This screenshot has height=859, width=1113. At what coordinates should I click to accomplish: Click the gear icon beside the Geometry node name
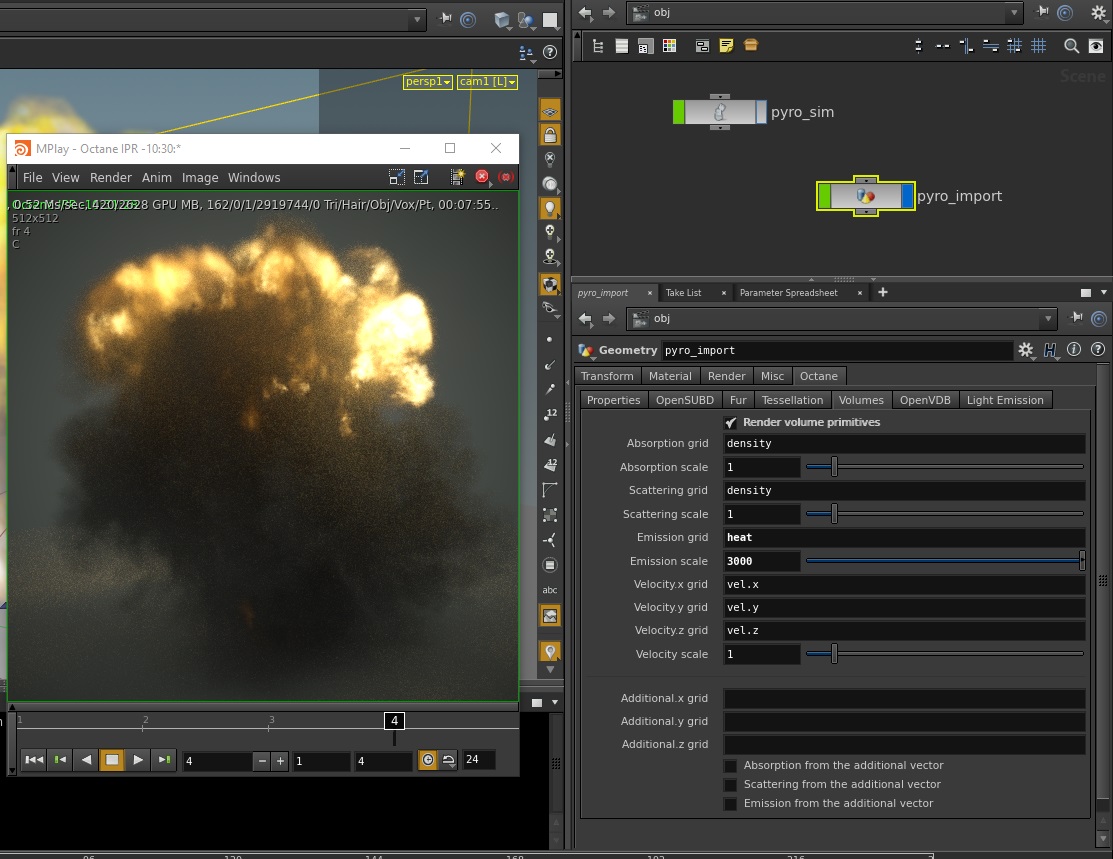click(1026, 350)
